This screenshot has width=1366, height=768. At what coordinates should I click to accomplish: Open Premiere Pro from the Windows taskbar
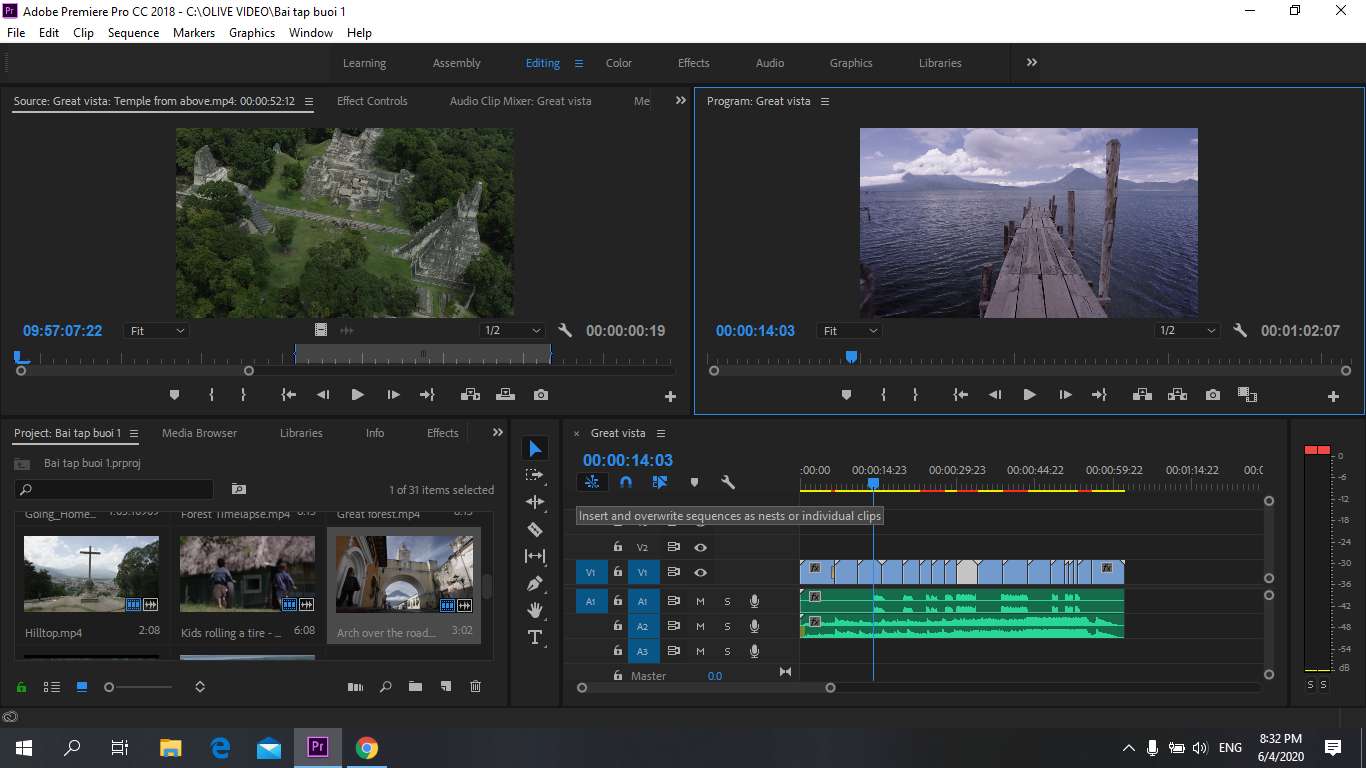[x=318, y=747]
